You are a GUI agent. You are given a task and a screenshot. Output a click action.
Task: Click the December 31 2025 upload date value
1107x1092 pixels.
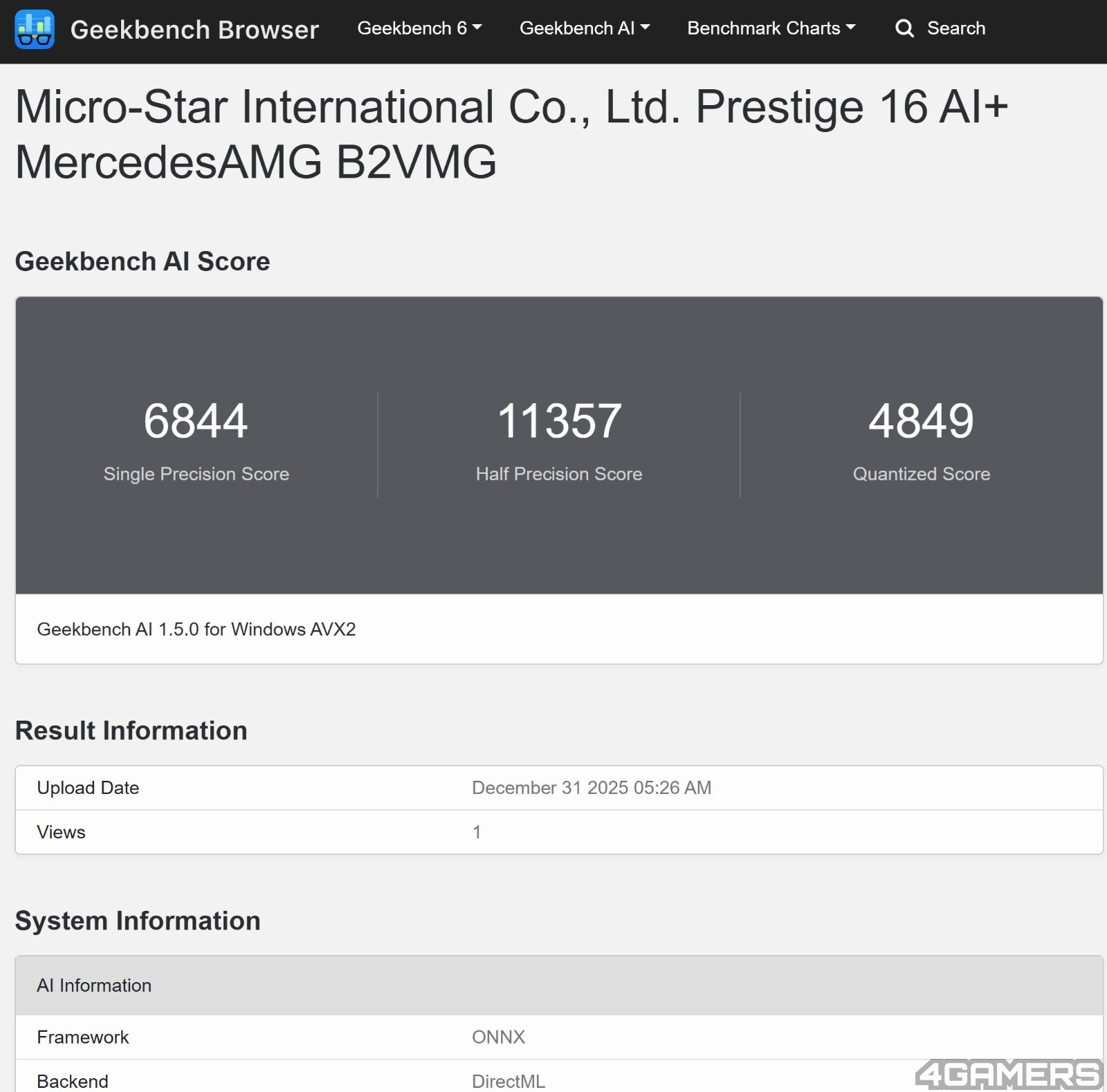tap(591, 788)
